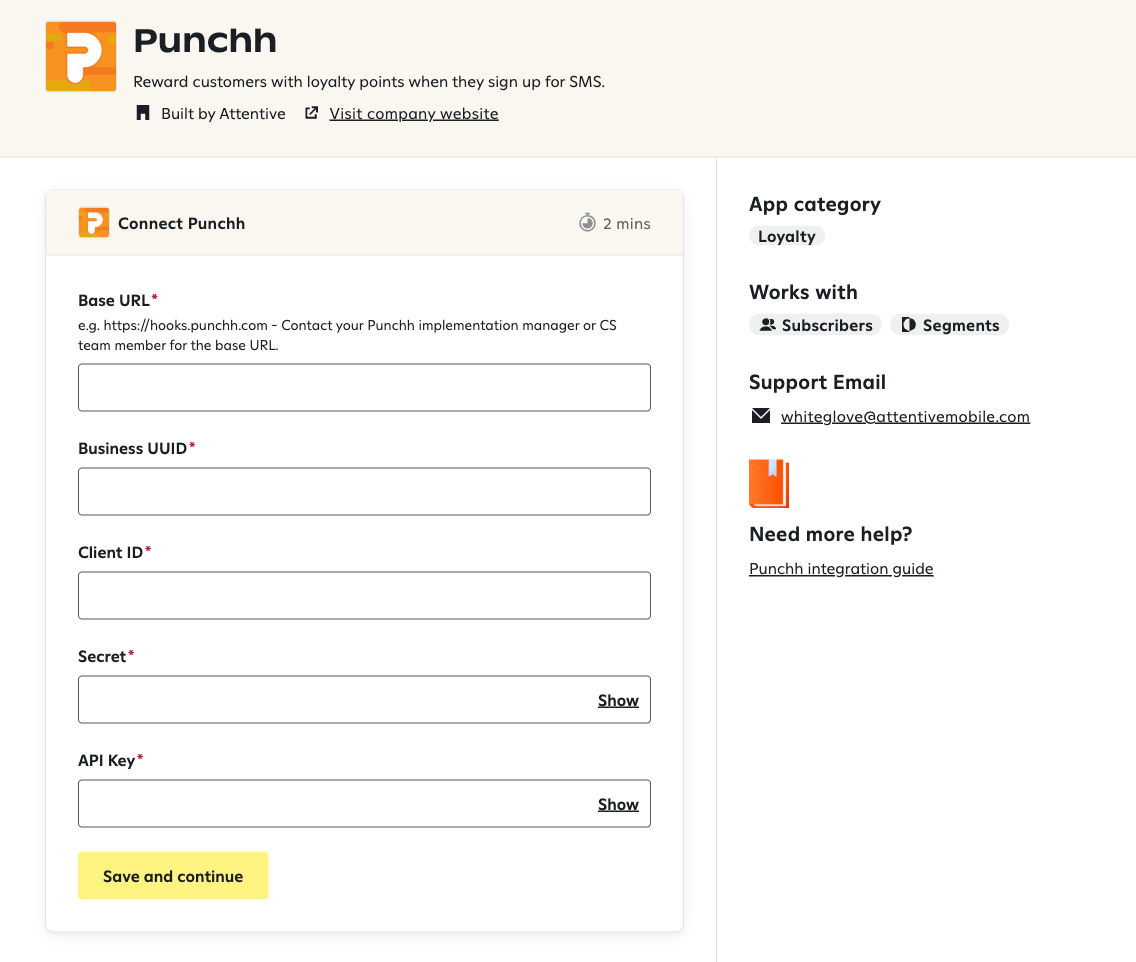Image resolution: width=1136 pixels, height=962 pixels.
Task: Click the small Punchh icon in Connect header
Action: tap(94, 223)
